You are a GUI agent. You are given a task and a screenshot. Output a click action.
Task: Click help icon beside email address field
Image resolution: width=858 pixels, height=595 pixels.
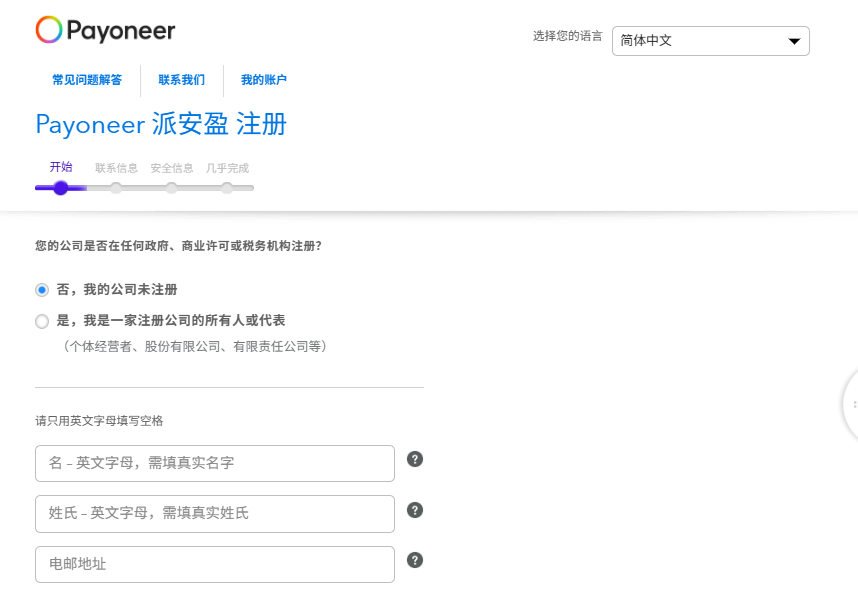[415, 560]
